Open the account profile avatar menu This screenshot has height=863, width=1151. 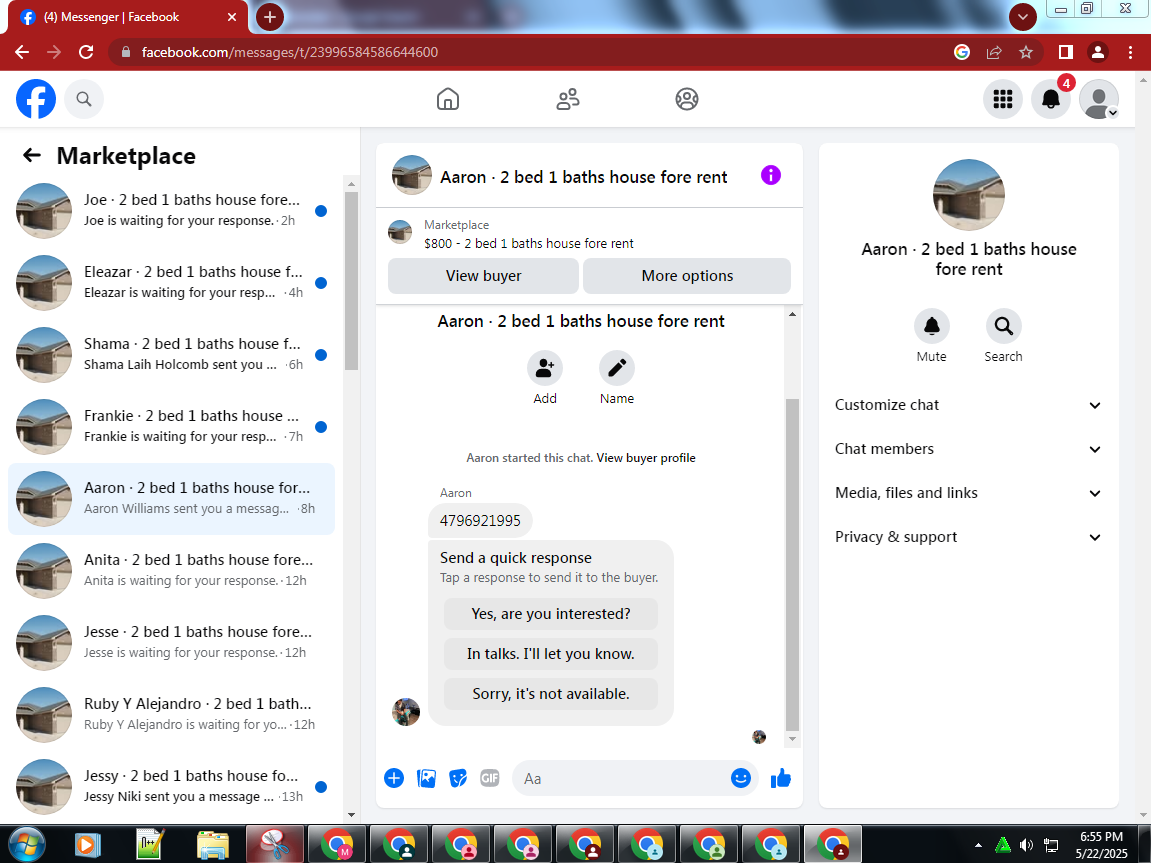click(x=1099, y=99)
